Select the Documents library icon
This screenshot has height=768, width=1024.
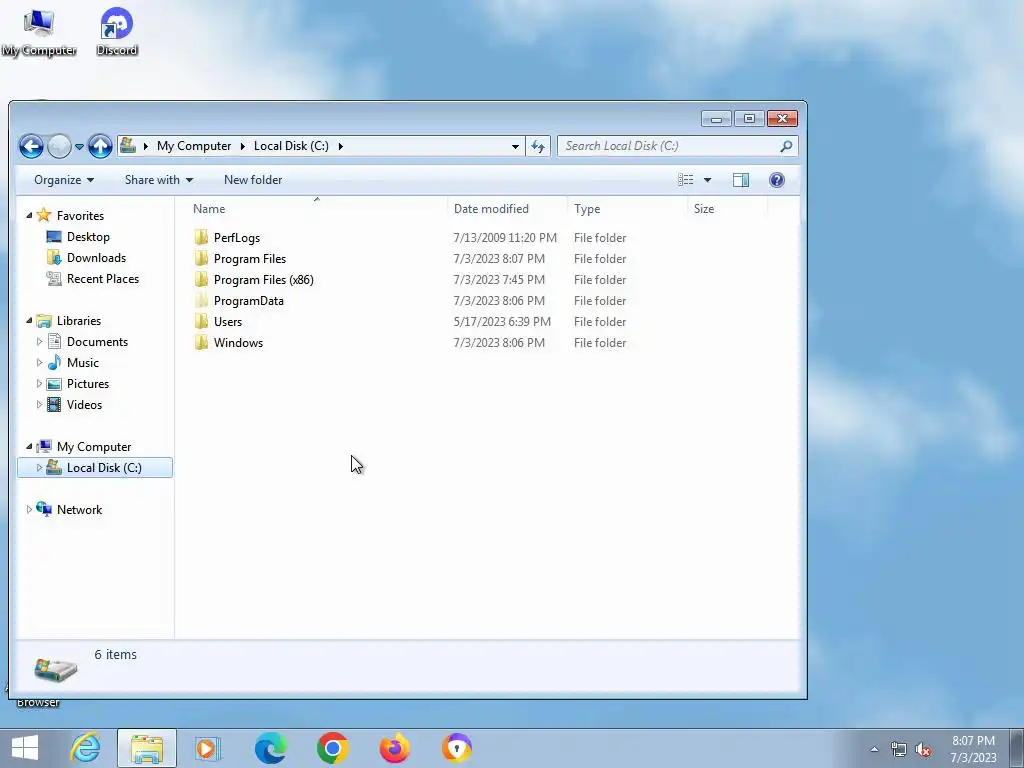54,342
